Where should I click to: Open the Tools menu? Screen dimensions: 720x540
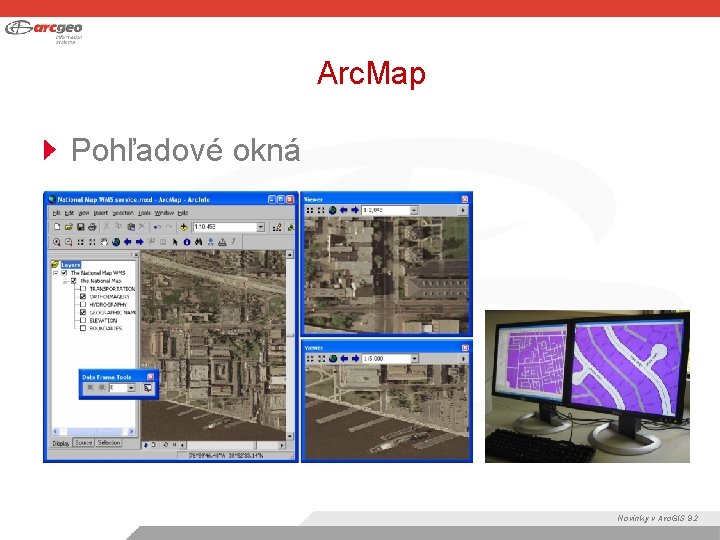point(144,213)
